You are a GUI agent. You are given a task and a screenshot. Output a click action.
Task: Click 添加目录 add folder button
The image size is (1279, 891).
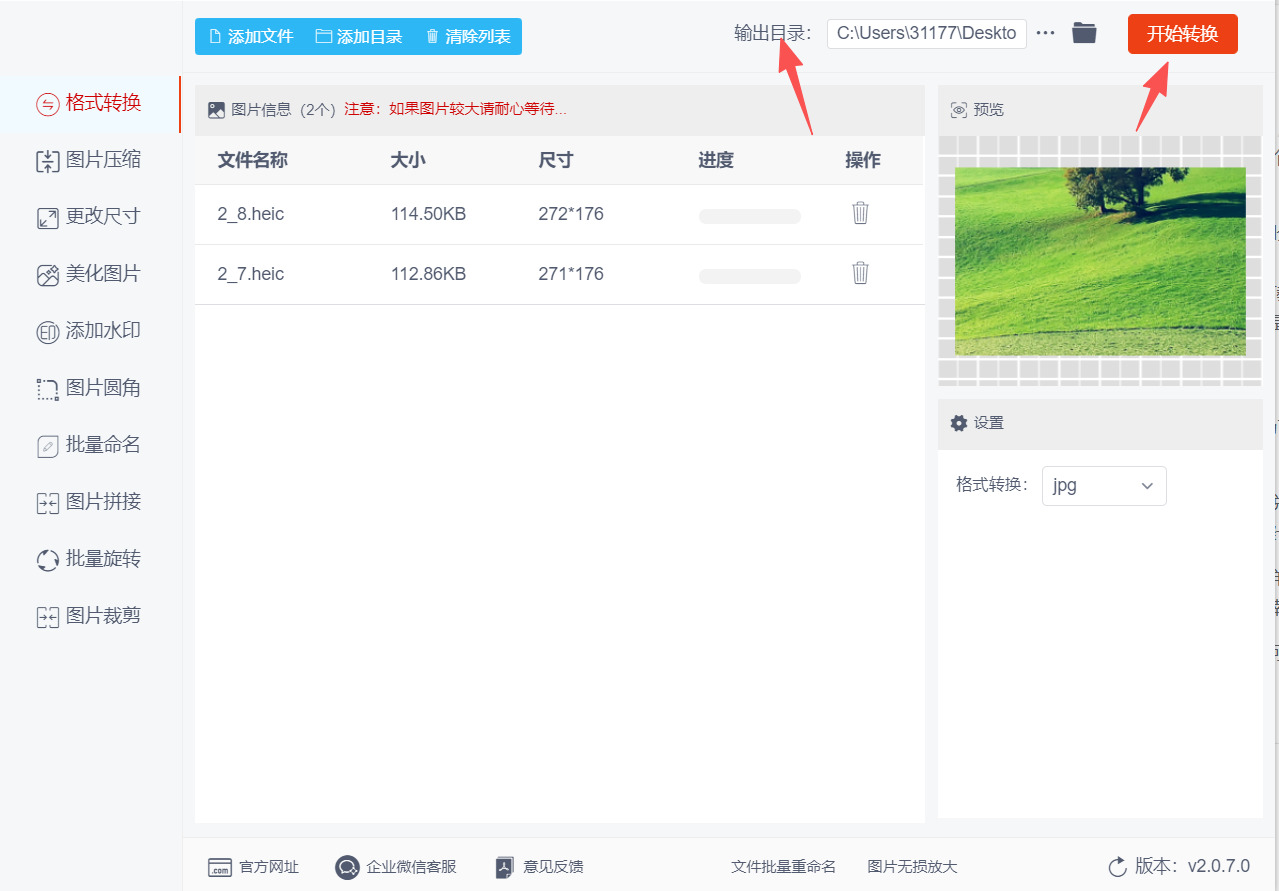click(x=358, y=37)
